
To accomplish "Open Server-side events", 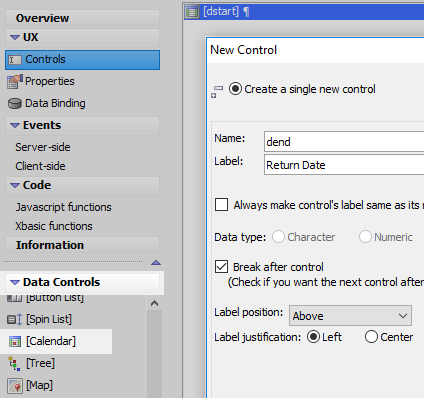I will (43, 147).
